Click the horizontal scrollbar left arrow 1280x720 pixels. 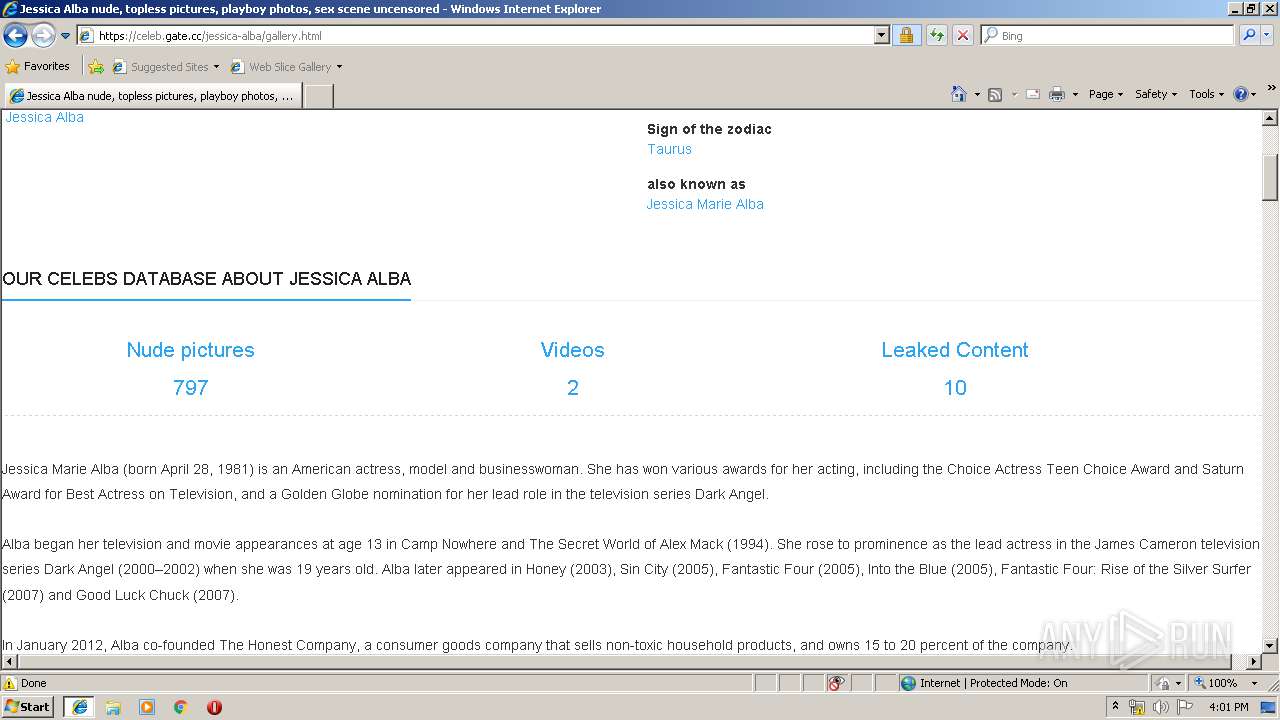pos(9,661)
